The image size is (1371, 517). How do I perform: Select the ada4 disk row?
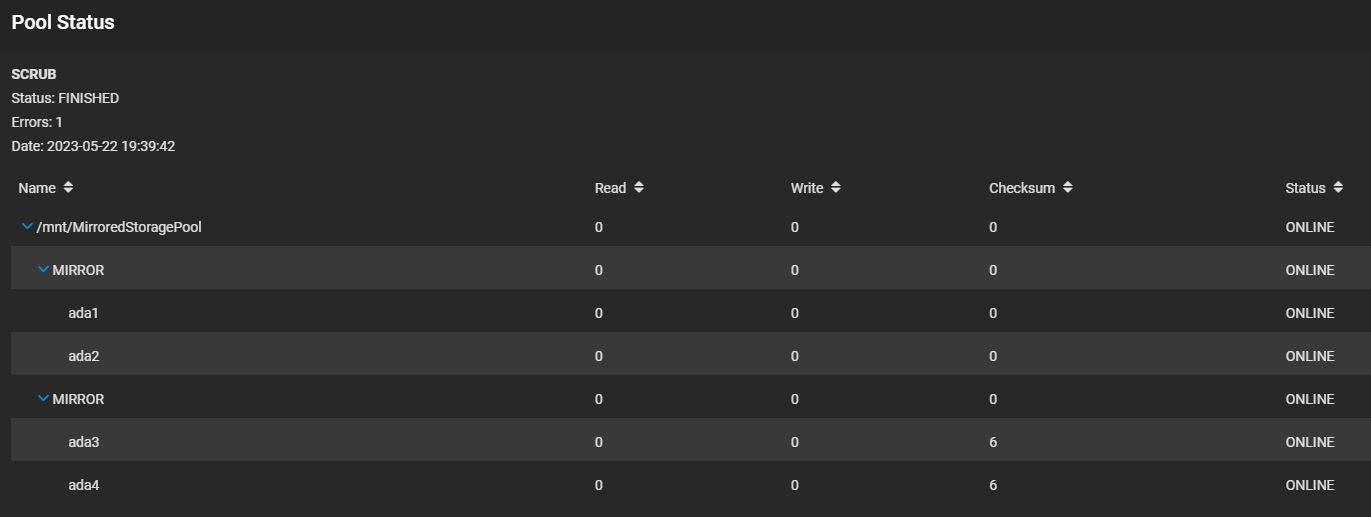coord(83,485)
